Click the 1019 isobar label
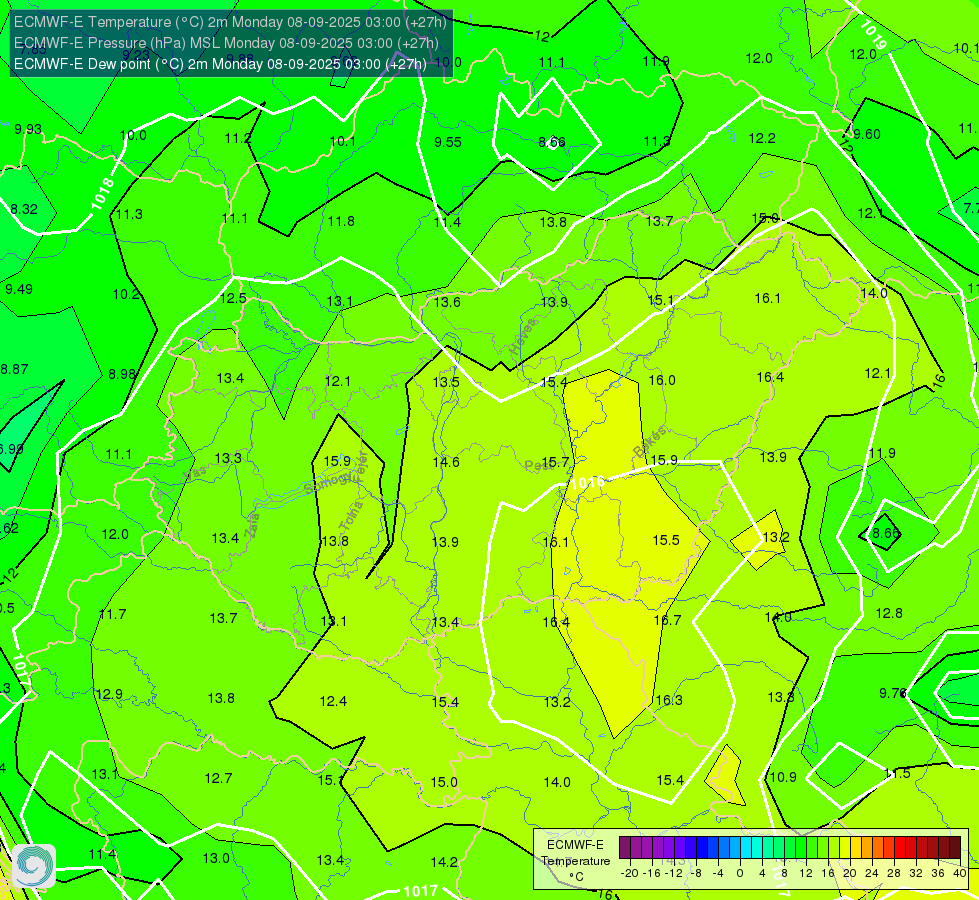This screenshot has width=979, height=900. (873, 35)
